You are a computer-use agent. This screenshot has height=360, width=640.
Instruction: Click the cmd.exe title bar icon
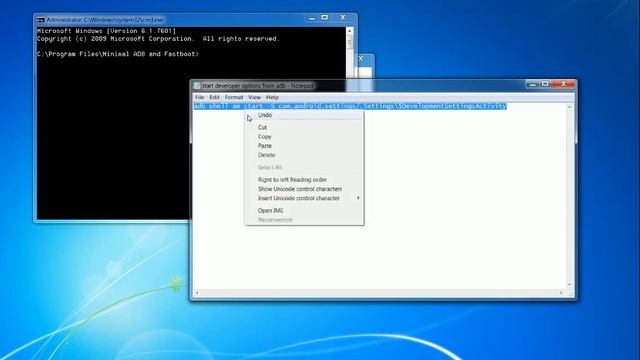point(40,20)
